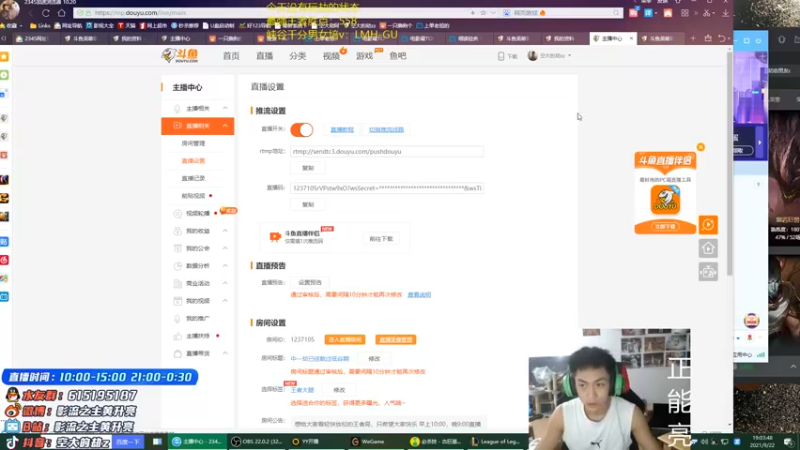800x450 pixels.
Task: Click the 前往下载 button for 斗鱼直播伴侣
Action: click(381, 239)
